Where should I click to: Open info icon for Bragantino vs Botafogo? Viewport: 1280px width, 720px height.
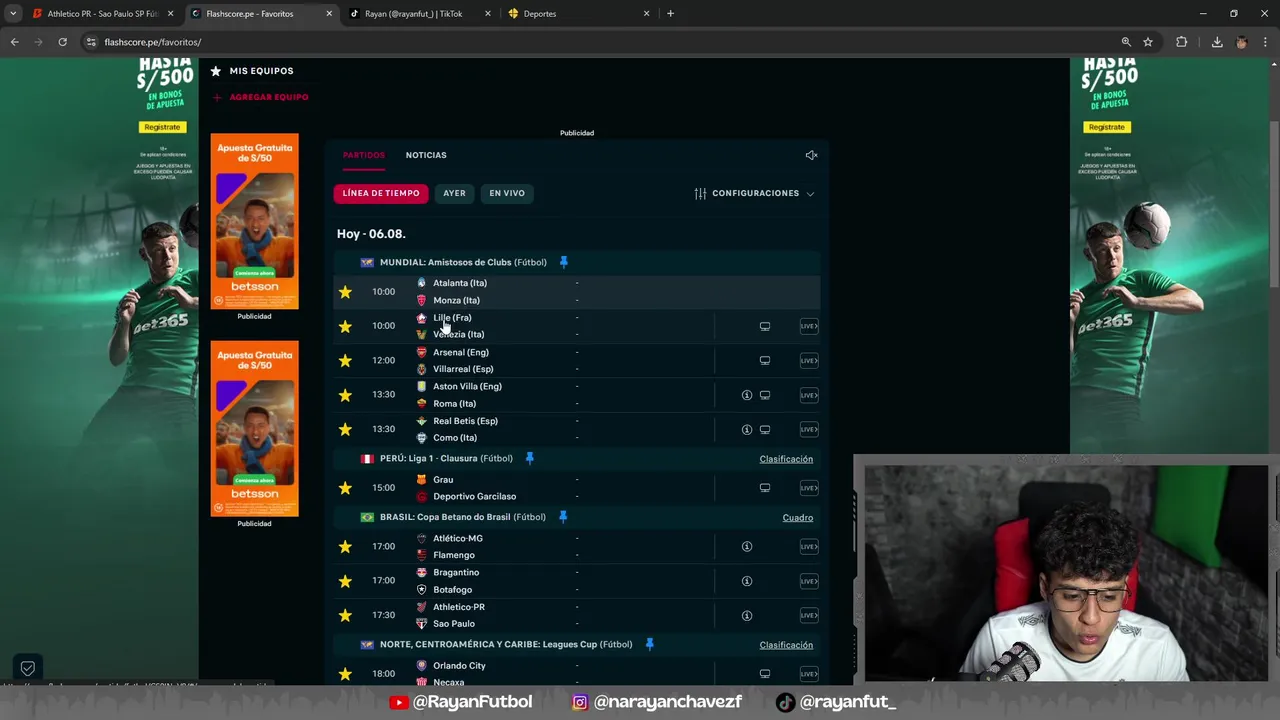pyautogui.click(x=747, y=581)
